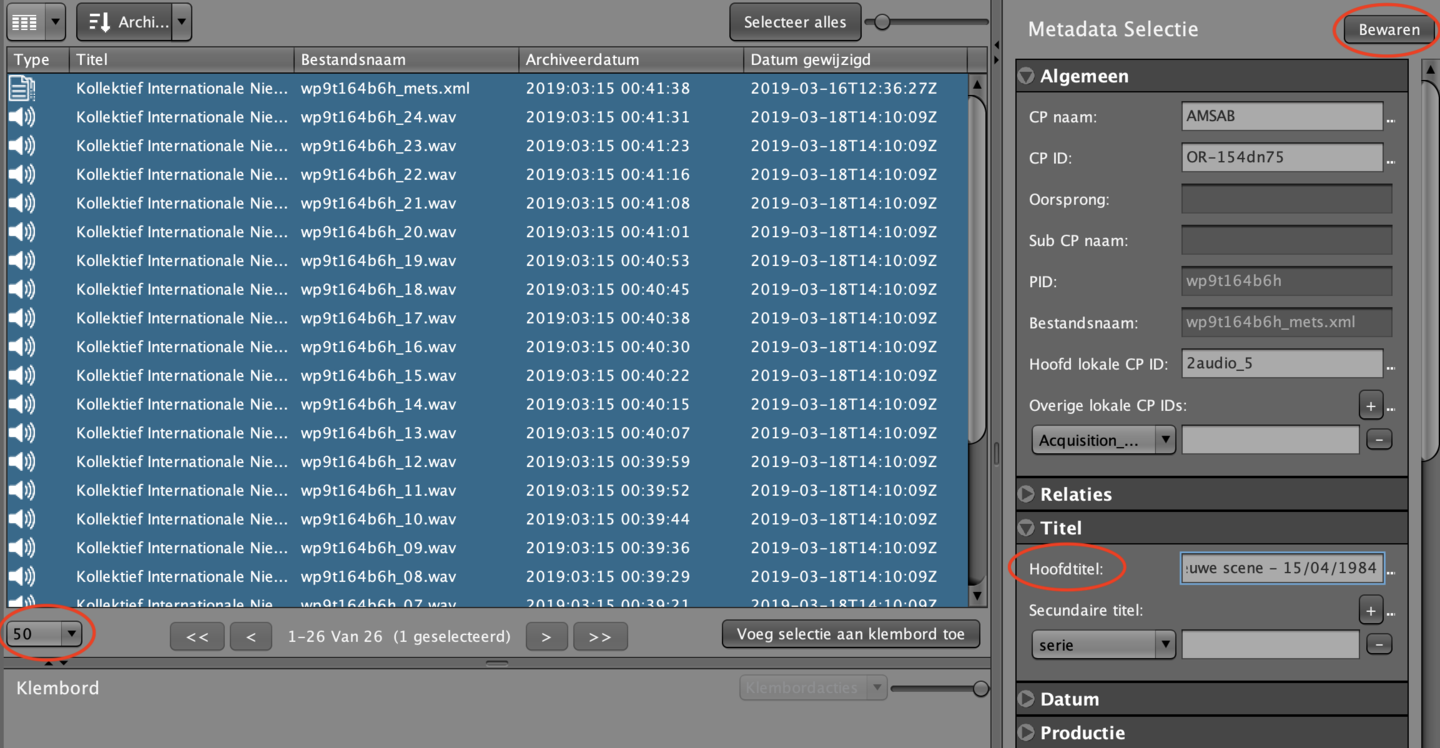The height and width of the screenshot is (748, 1440).
Task: Select modified date 2019-03-16T12:36:27Z
Action: coord(844,88)
